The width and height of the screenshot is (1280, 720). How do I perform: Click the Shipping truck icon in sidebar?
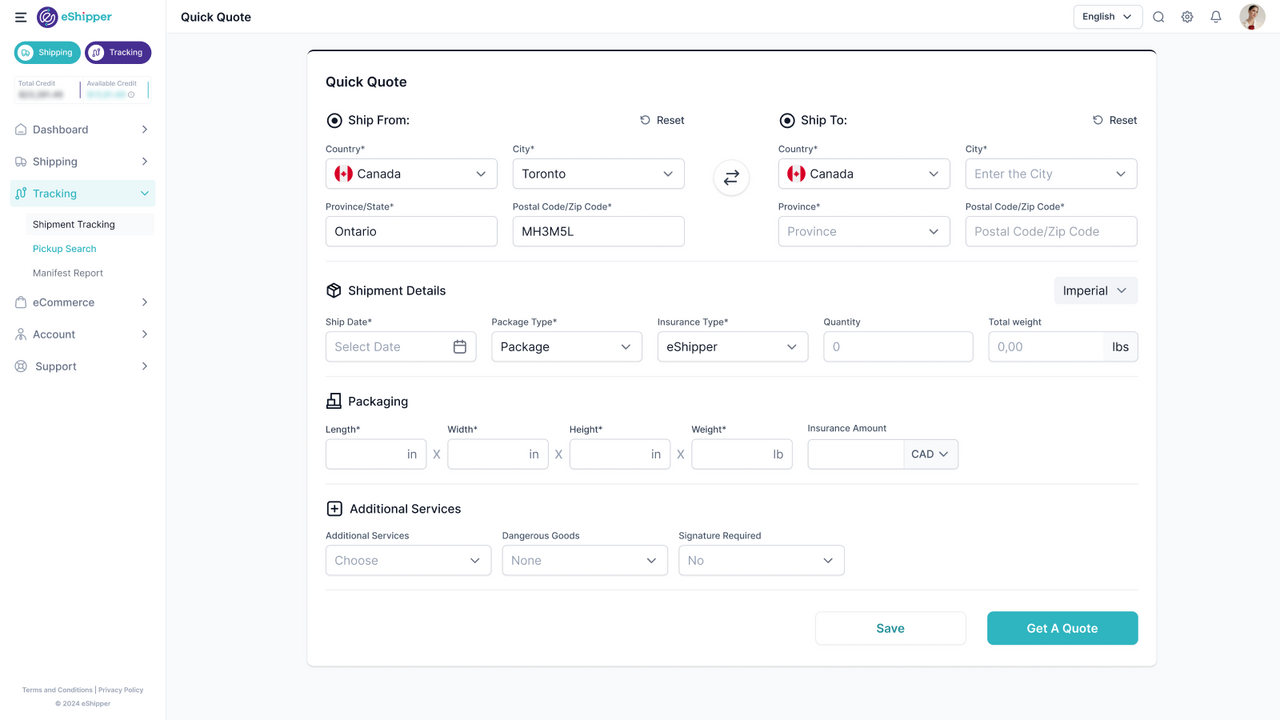tap(21, 161)
